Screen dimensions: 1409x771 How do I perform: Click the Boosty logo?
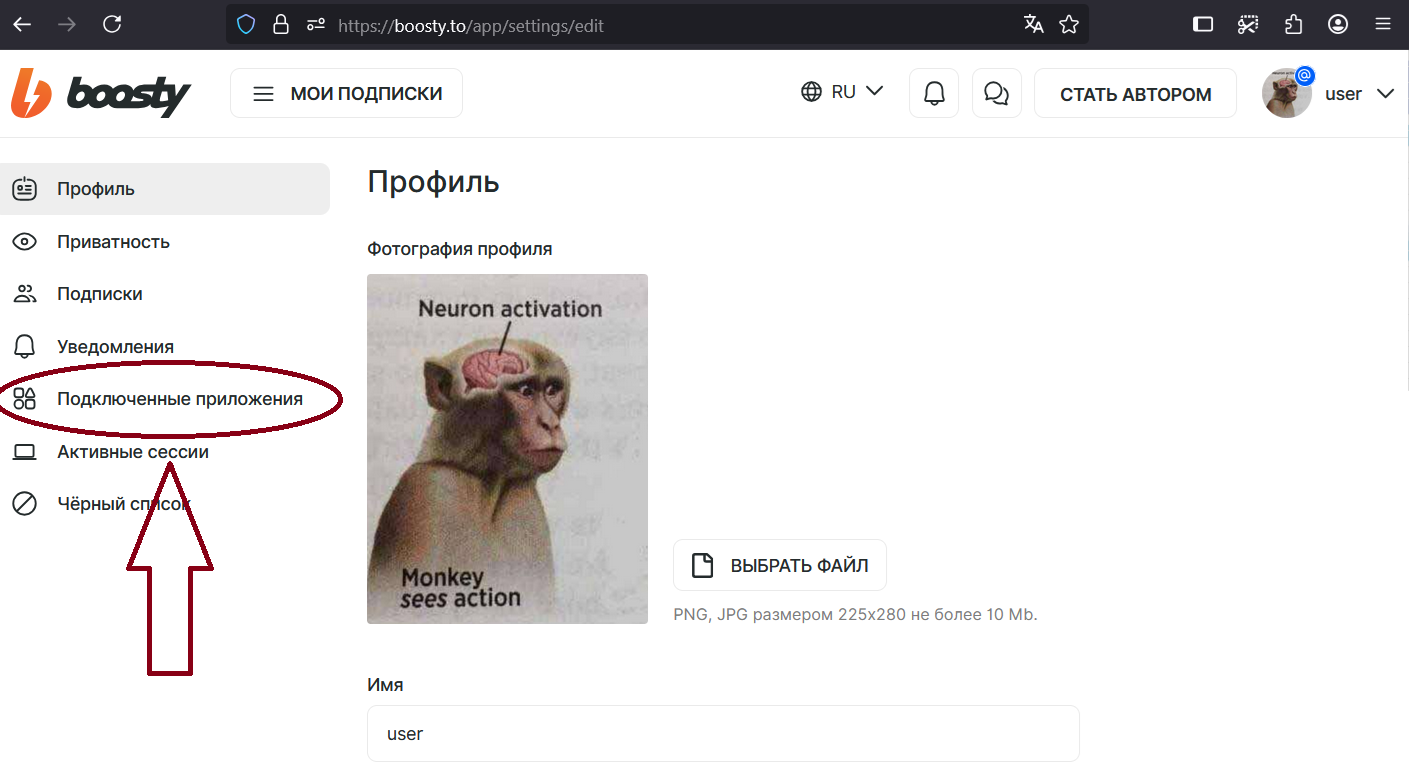[100, 93]
